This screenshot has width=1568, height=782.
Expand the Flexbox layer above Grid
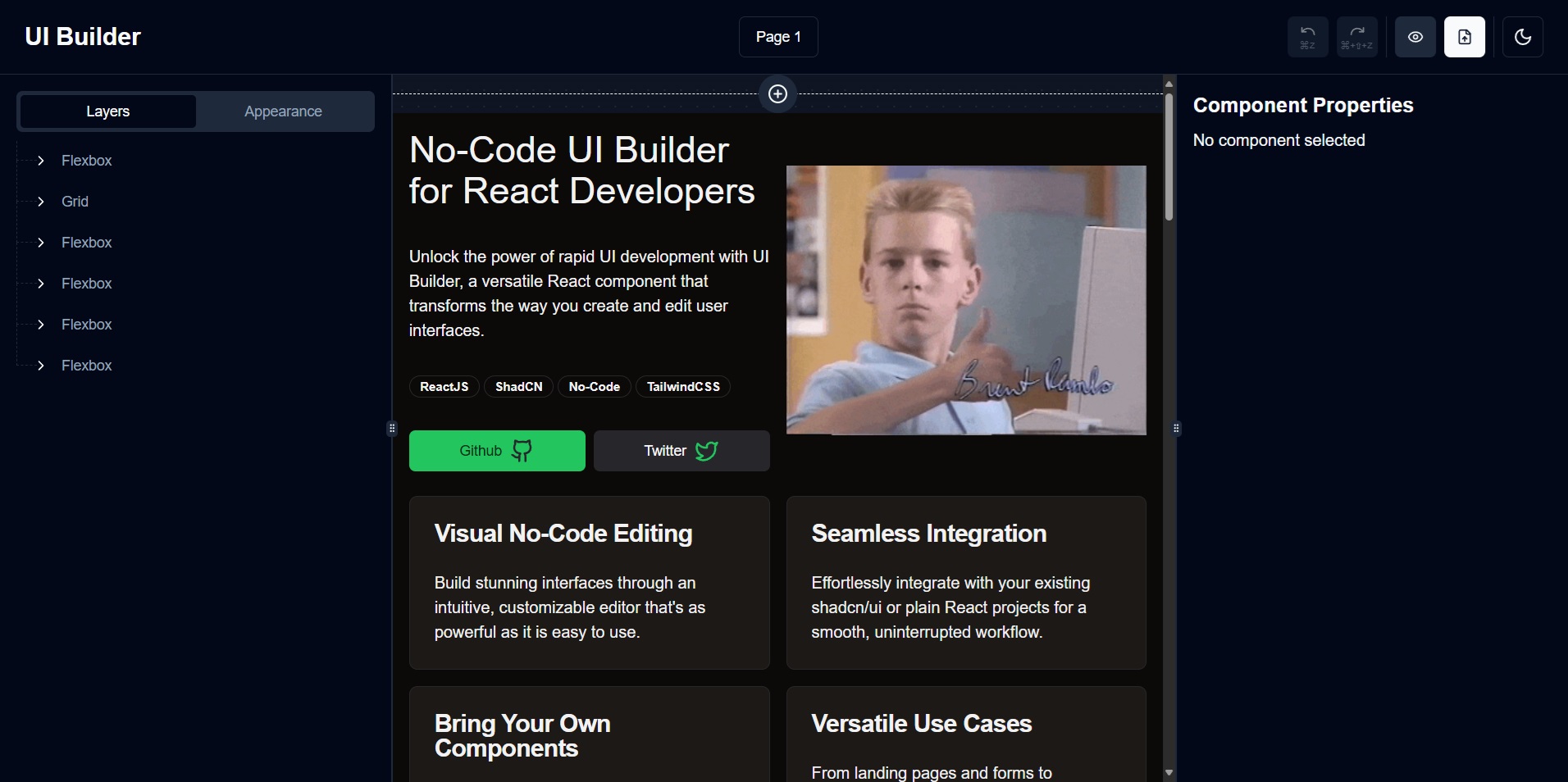41,161
